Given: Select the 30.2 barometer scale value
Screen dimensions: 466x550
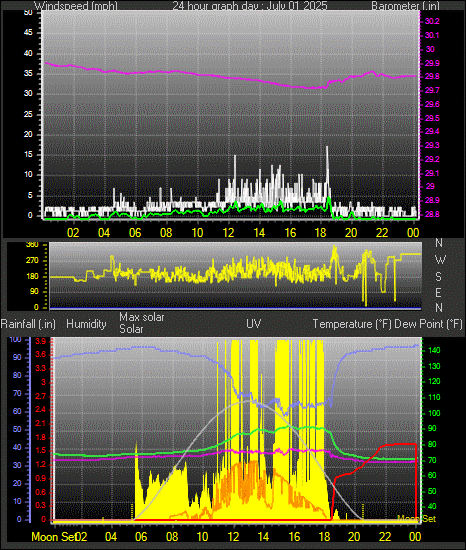Looking at the screenshot, I should pyautogui.click(x=432, y=21).
